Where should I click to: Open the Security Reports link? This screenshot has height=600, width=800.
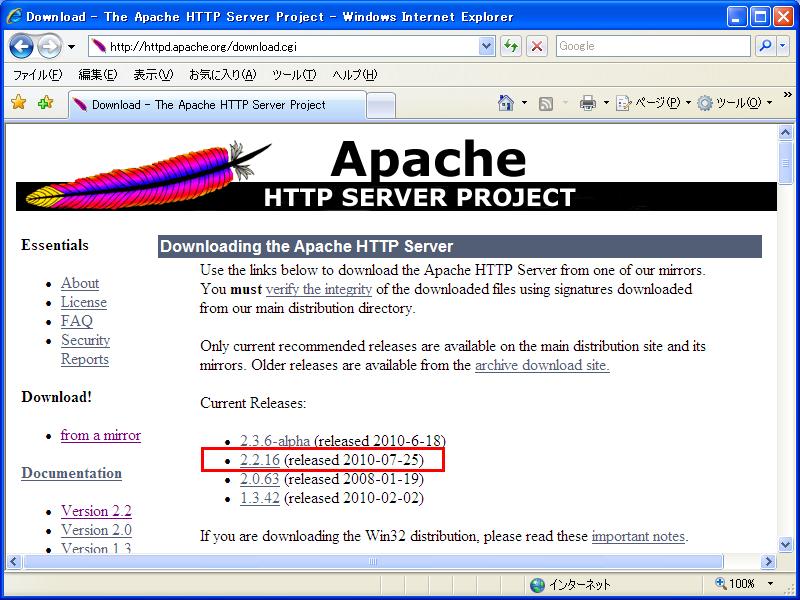tap(85, 349)
